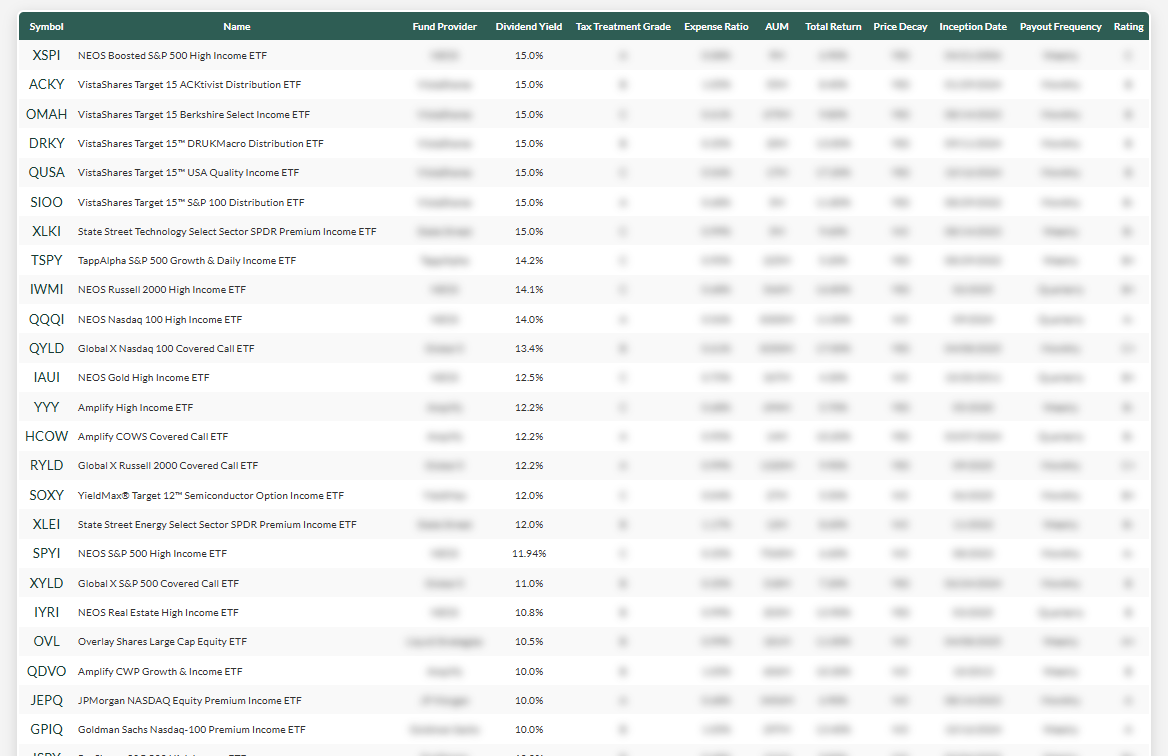The width and height of the screenshot is (1168, 756).
Task: Select the DRKY symbol
Action: (x=46, y=144)
